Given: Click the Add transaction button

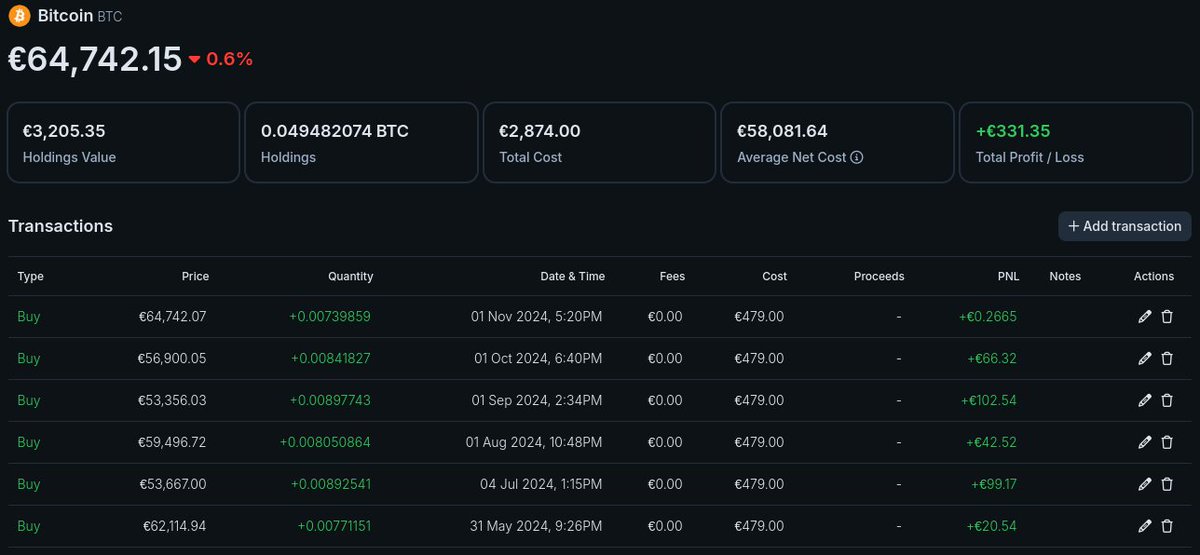Looking at the screenshot, I should click(x=1125, y=226).
